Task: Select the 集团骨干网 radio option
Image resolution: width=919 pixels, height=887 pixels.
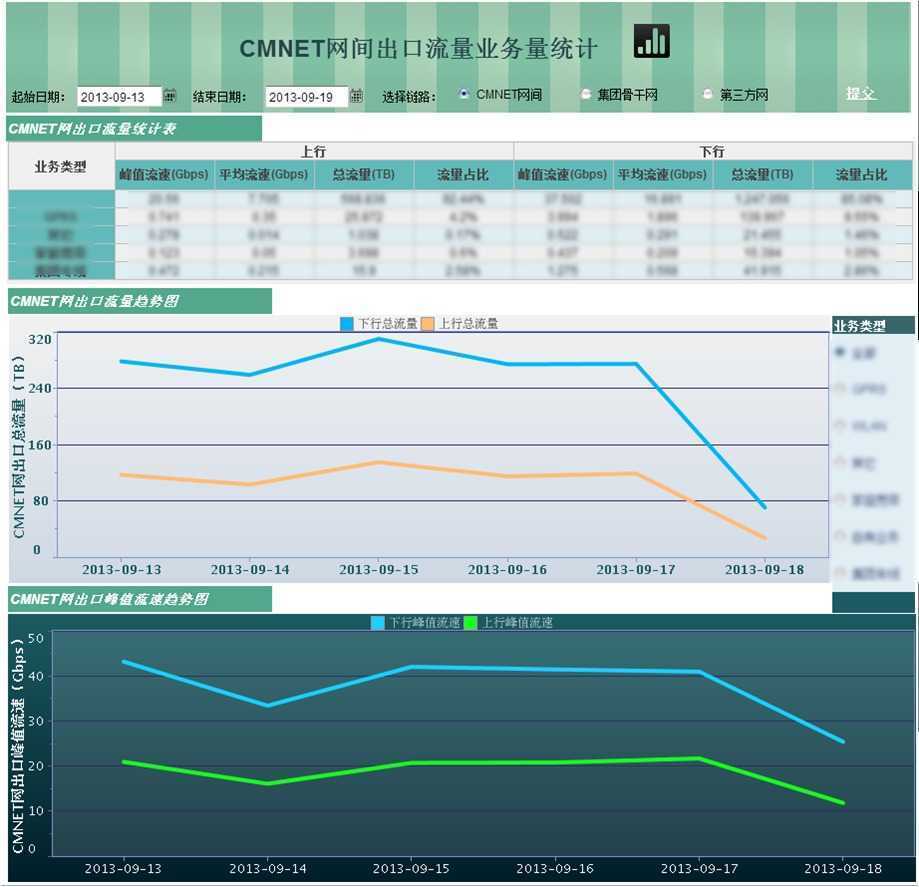Action: [x=586, y=94]
